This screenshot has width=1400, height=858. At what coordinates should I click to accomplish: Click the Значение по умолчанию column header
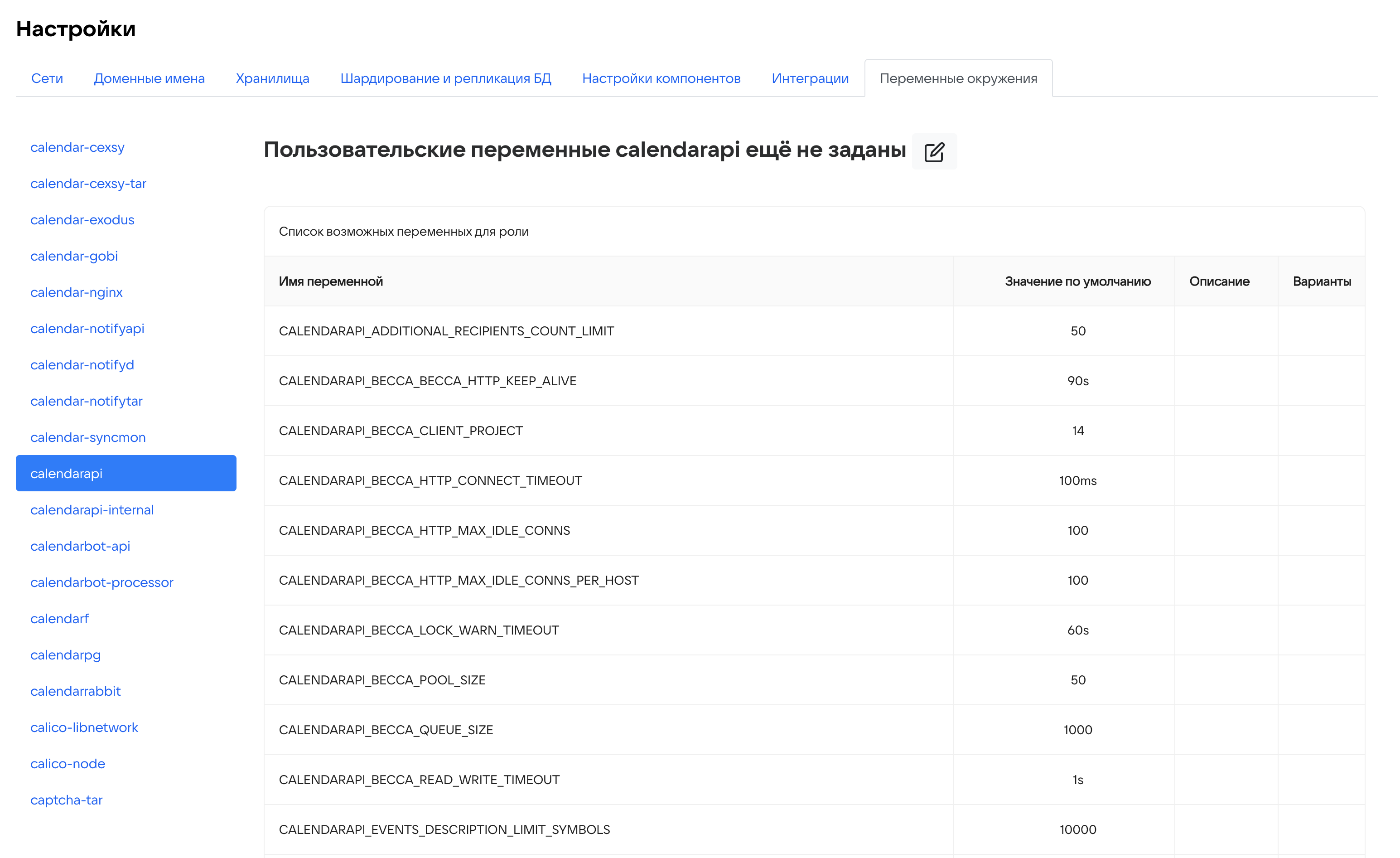1077,281
